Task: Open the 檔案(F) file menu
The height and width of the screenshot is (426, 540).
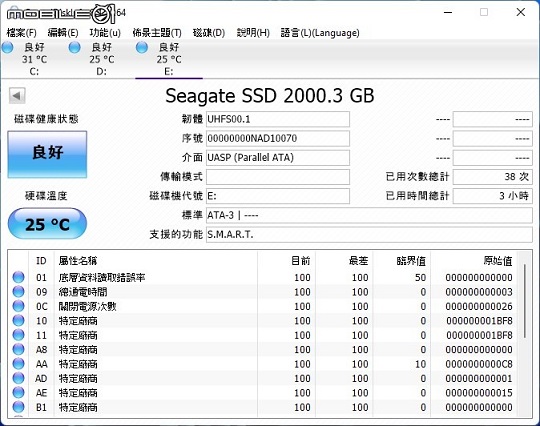Action: tap(21, 33)
